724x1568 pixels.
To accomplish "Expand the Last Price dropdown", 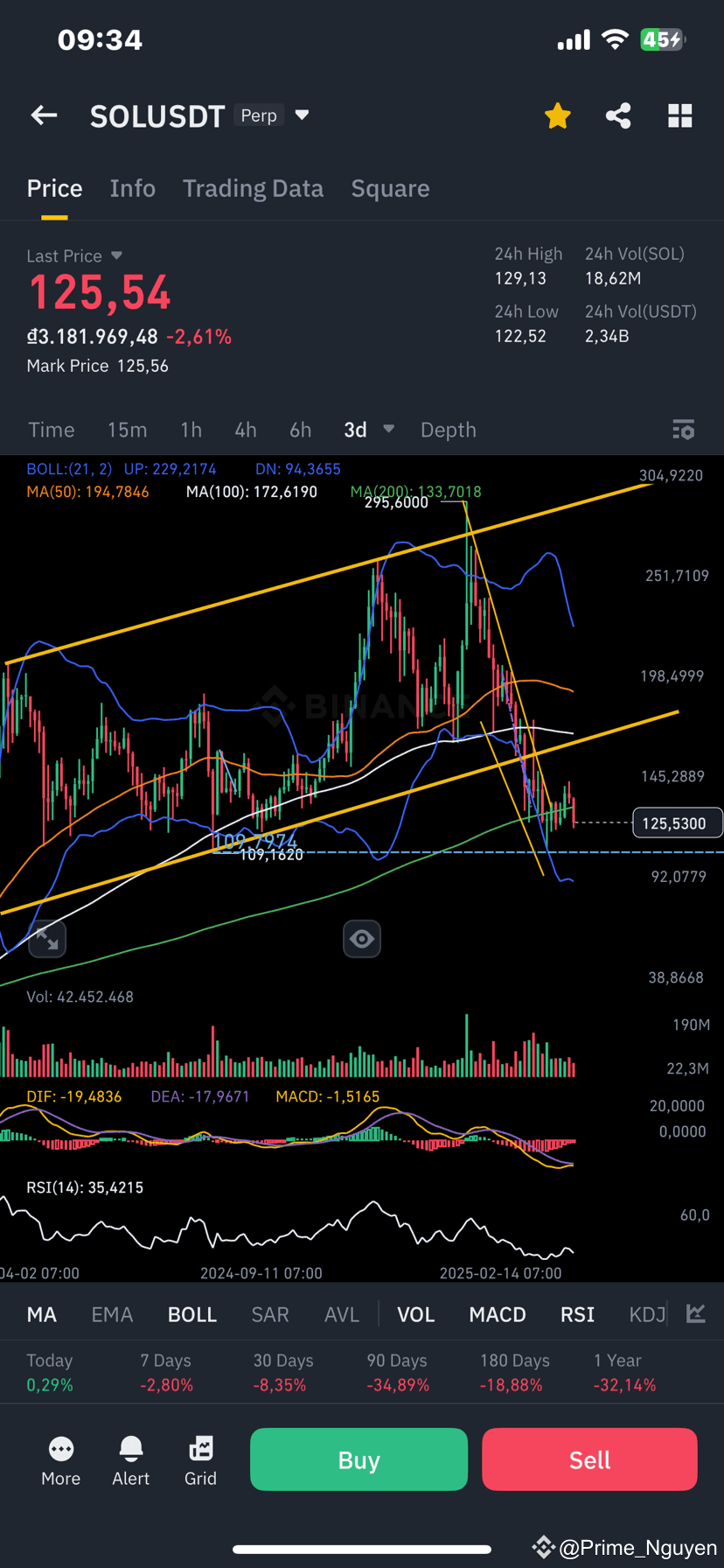I will click(x=116, y=255).
